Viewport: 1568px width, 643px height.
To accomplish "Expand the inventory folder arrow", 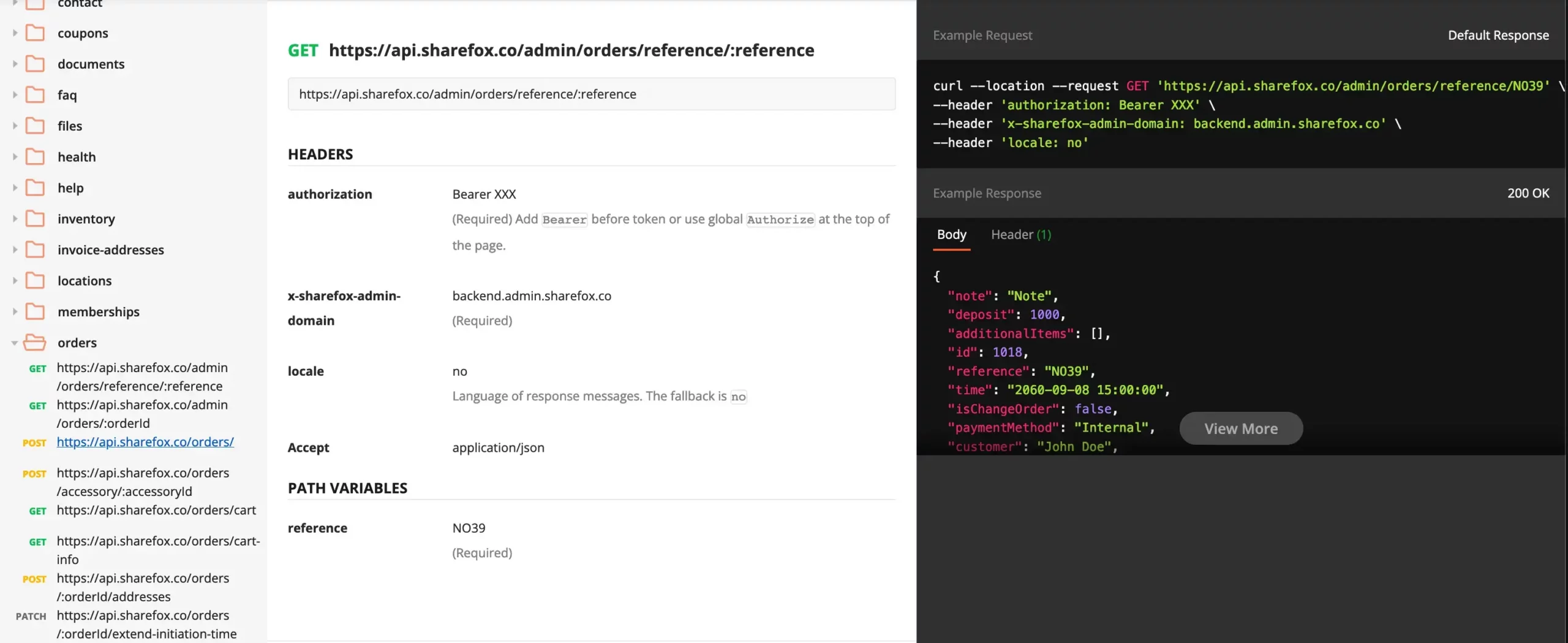I will 15,219.
